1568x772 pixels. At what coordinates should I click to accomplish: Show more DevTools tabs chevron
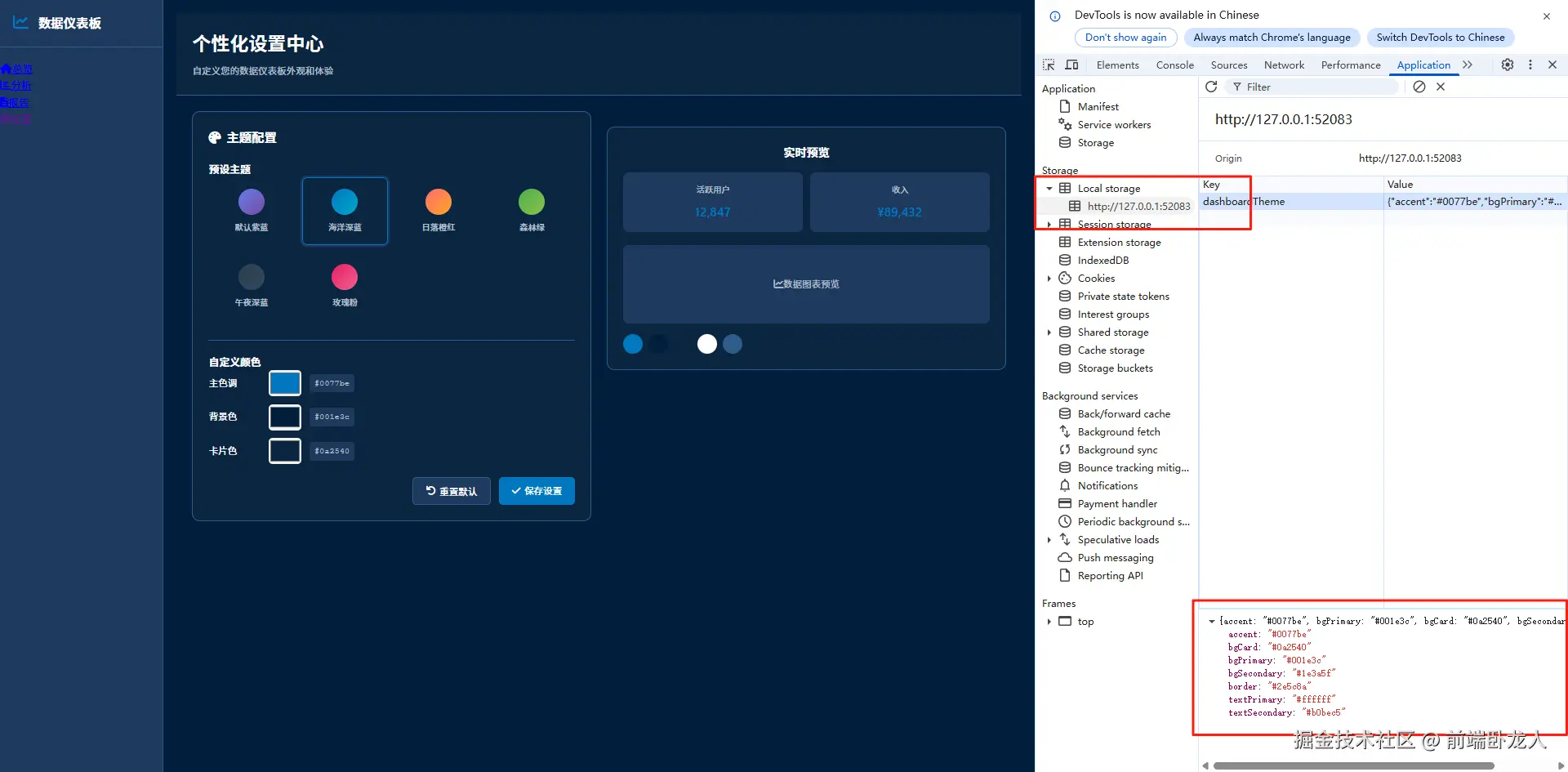pos(1468,65)
